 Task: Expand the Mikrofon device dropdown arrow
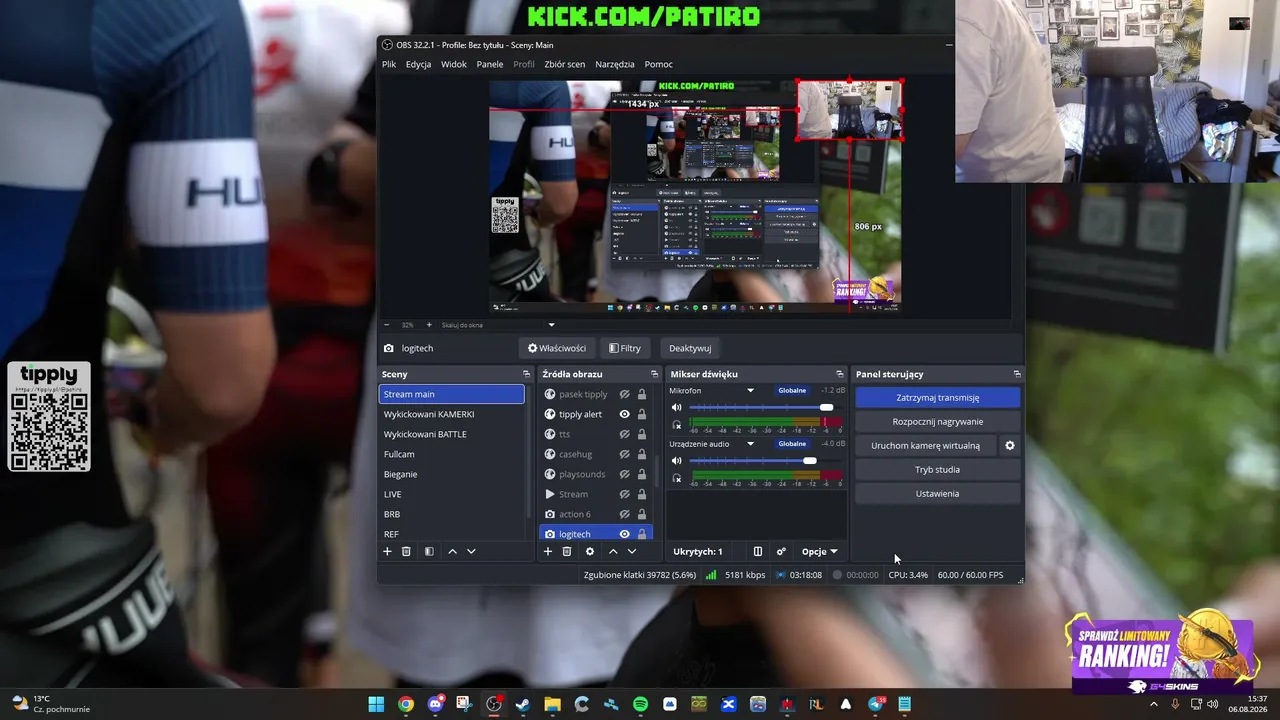tap(750, 390)
